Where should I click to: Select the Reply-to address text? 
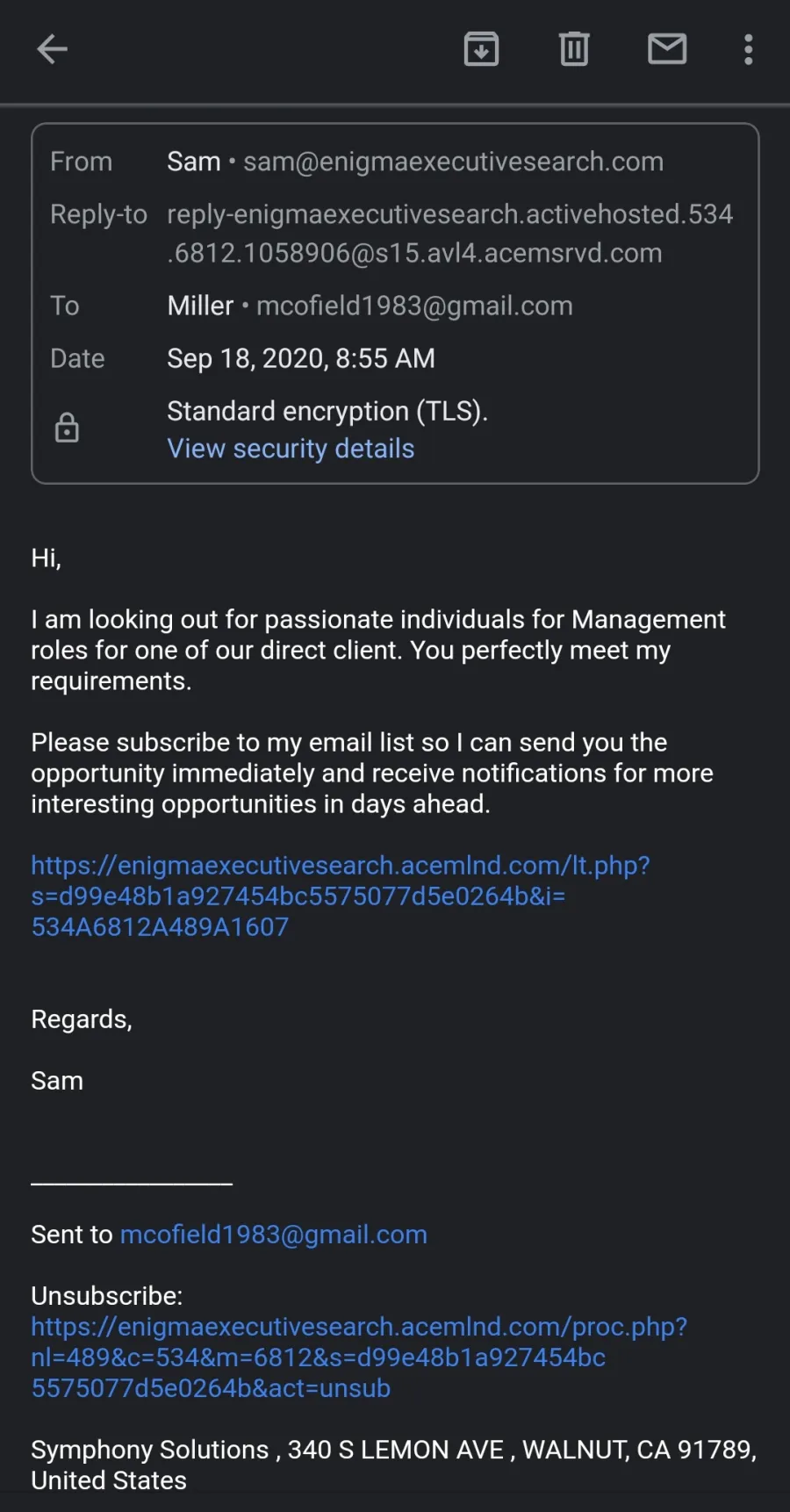click(x=449, y=234)
